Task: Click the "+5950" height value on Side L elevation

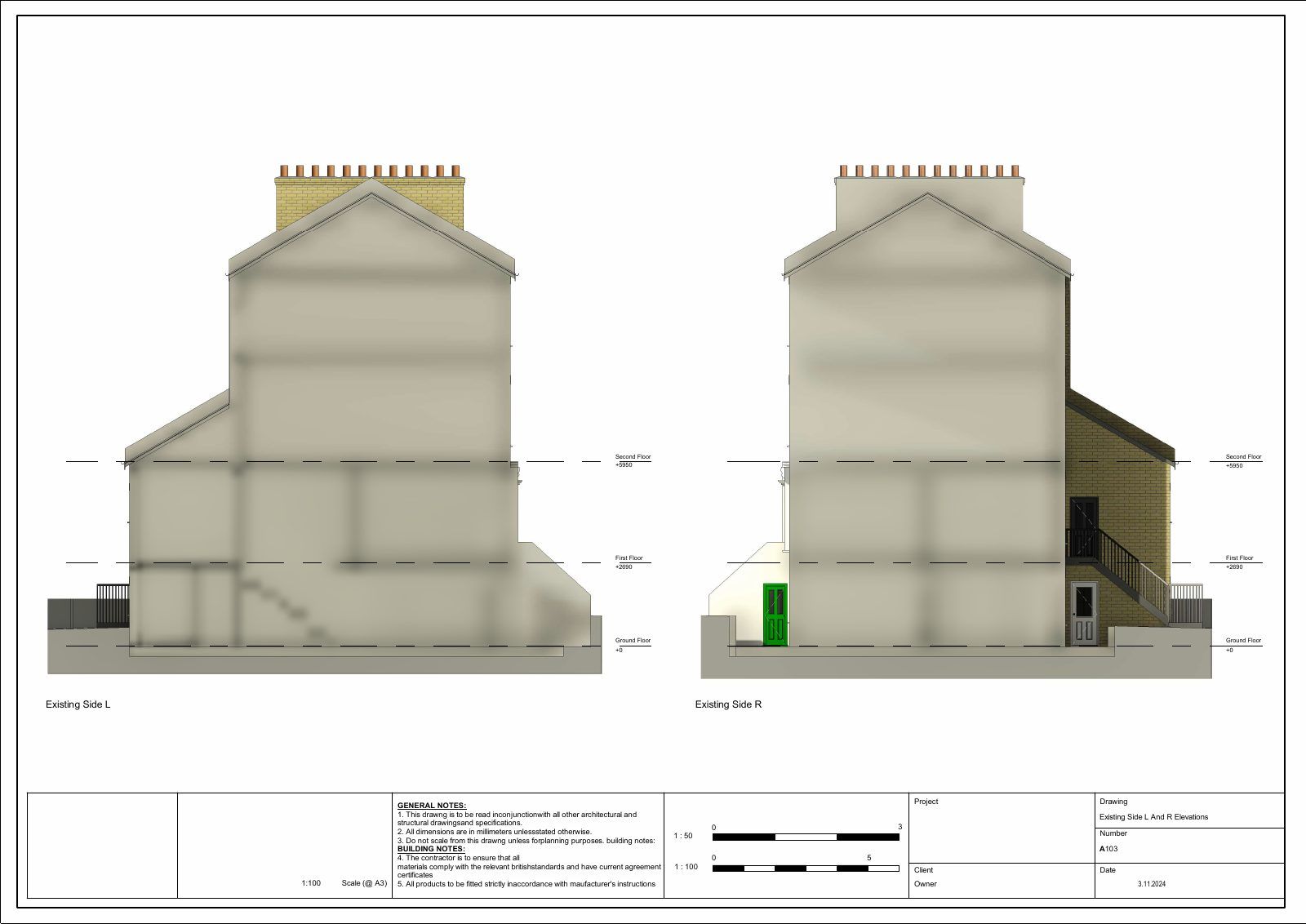Action: (624, 465)
